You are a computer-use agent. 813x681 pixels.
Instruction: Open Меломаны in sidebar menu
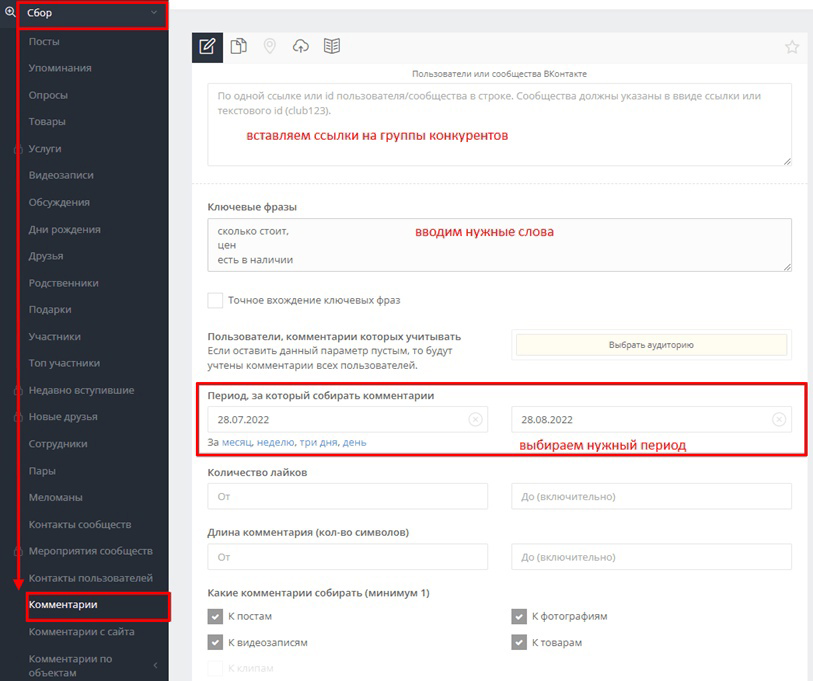tap(55, 497)
